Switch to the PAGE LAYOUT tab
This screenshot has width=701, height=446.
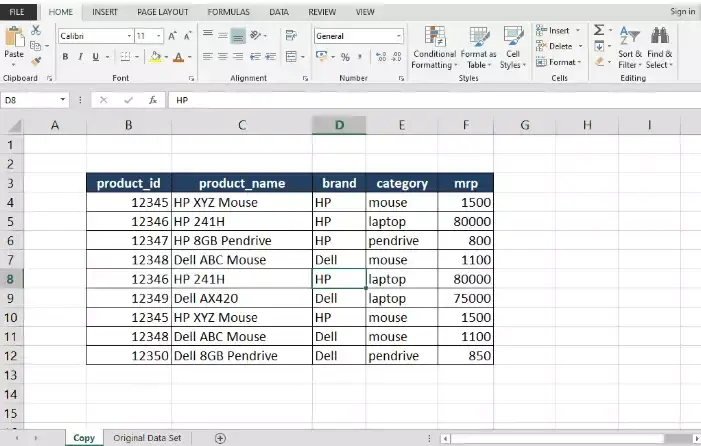pyautogui.click(x=163, y=12)
